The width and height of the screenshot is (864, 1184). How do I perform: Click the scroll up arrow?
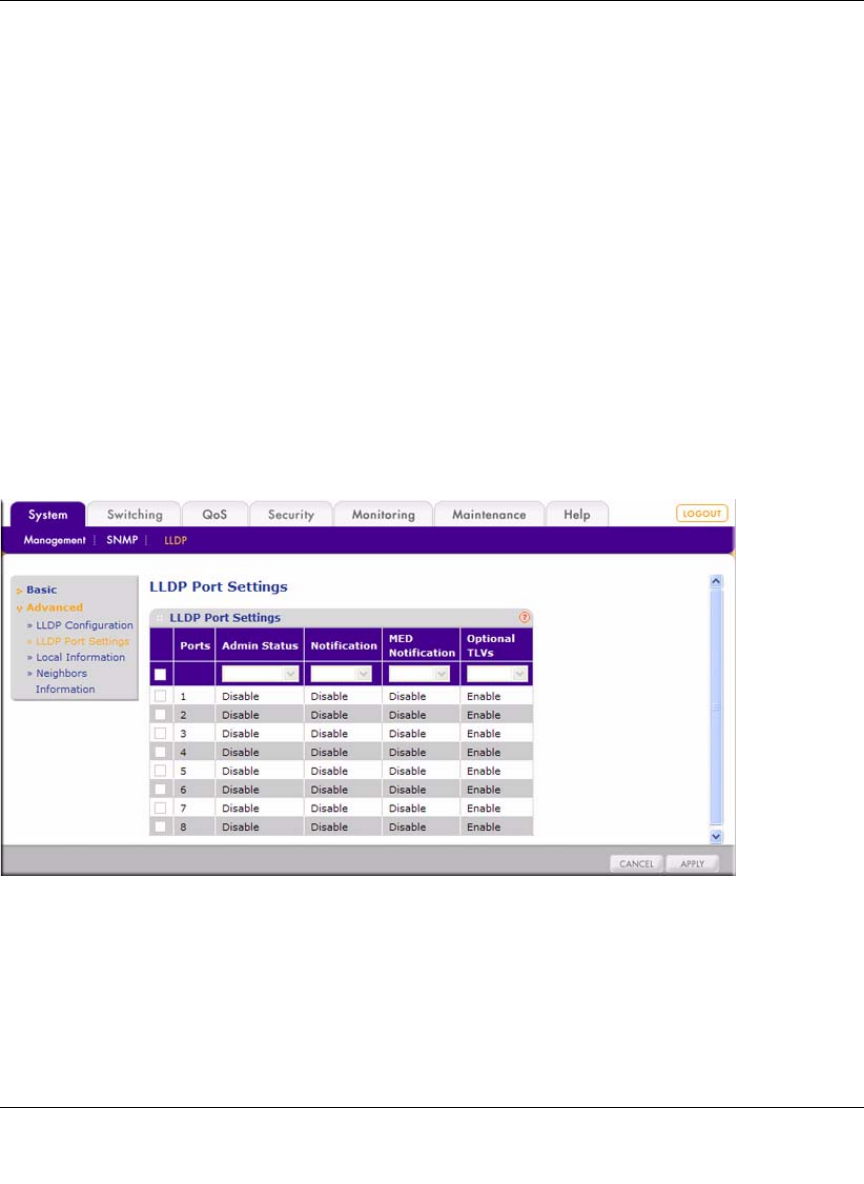click(x=716, y=581)
